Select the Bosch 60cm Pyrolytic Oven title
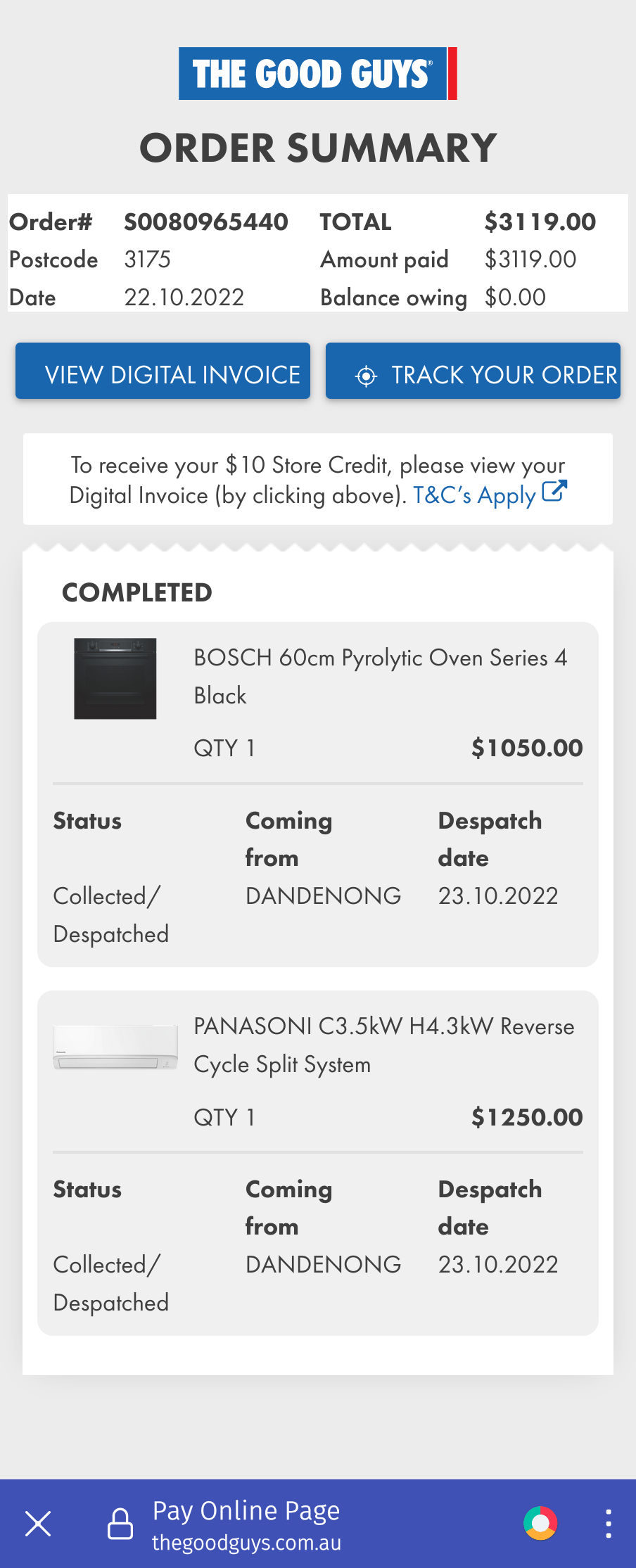Viewport: 636px width, 1568px height. tap(380, 676)
